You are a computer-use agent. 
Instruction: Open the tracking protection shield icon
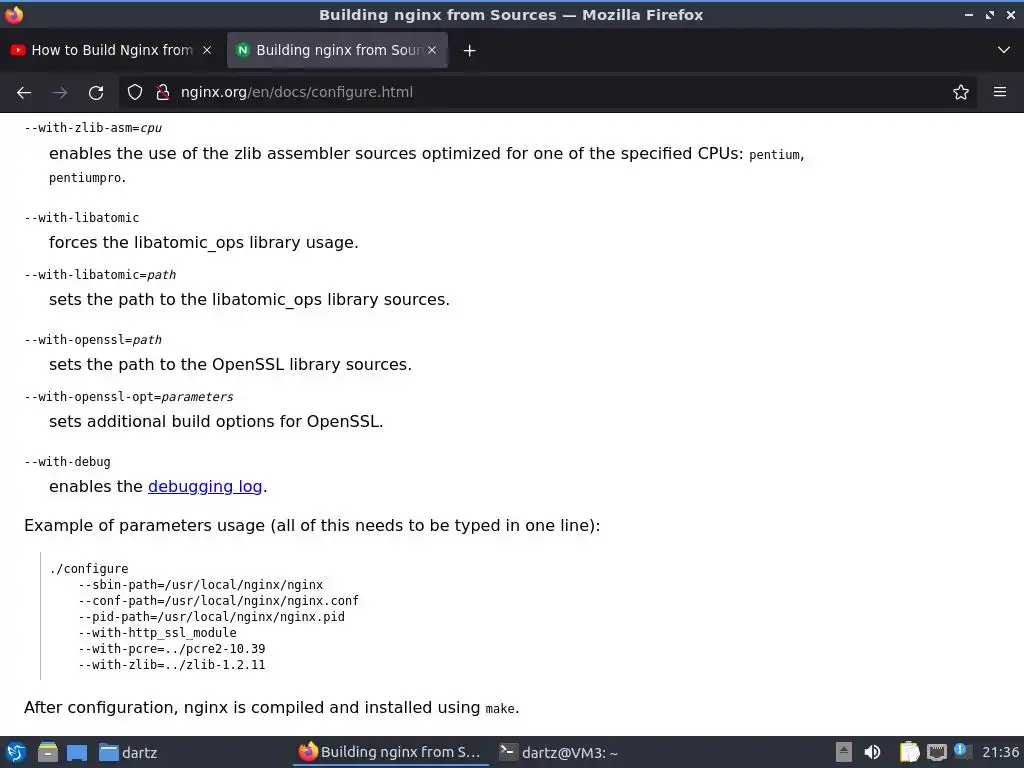pos(135,93)
